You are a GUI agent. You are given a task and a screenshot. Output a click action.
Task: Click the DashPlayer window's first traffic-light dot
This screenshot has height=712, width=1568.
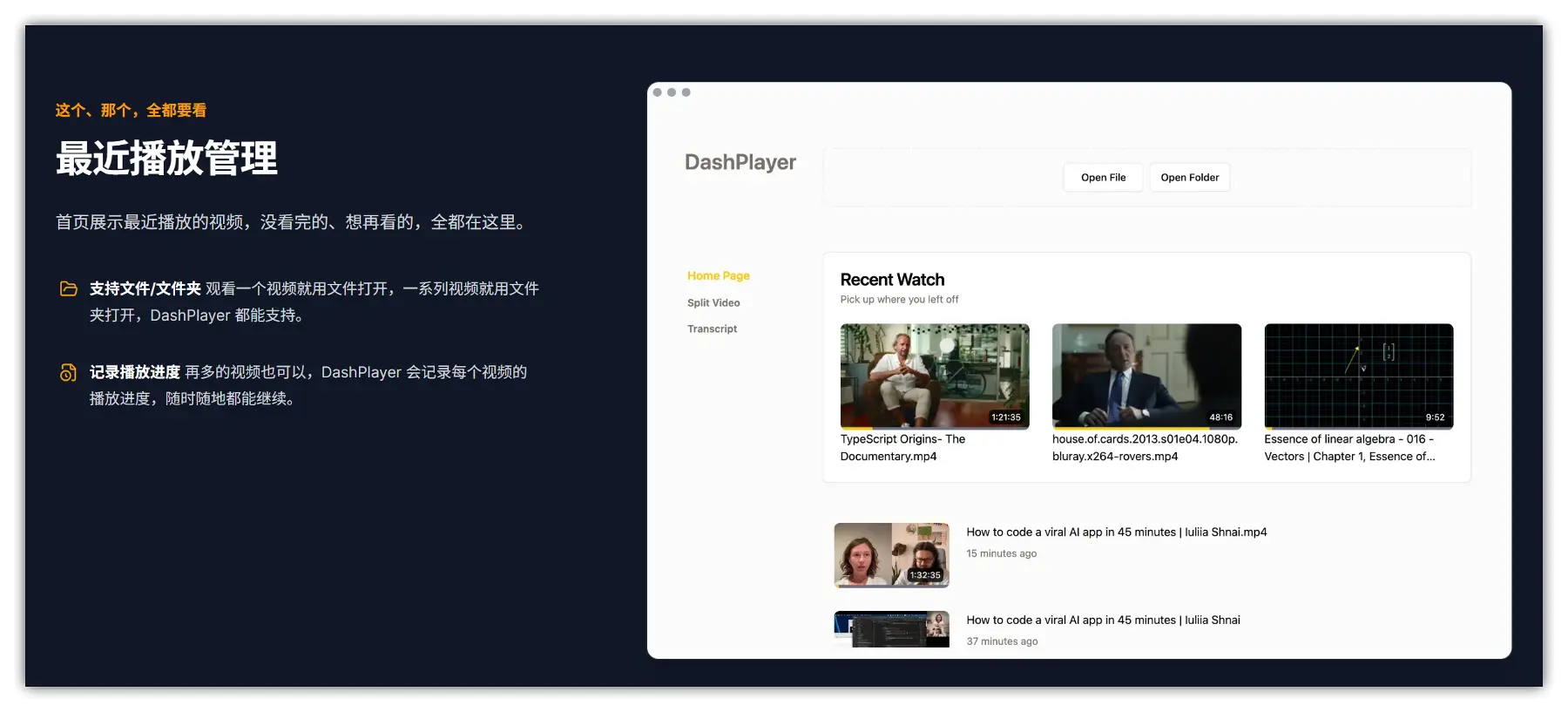[658, 92]
